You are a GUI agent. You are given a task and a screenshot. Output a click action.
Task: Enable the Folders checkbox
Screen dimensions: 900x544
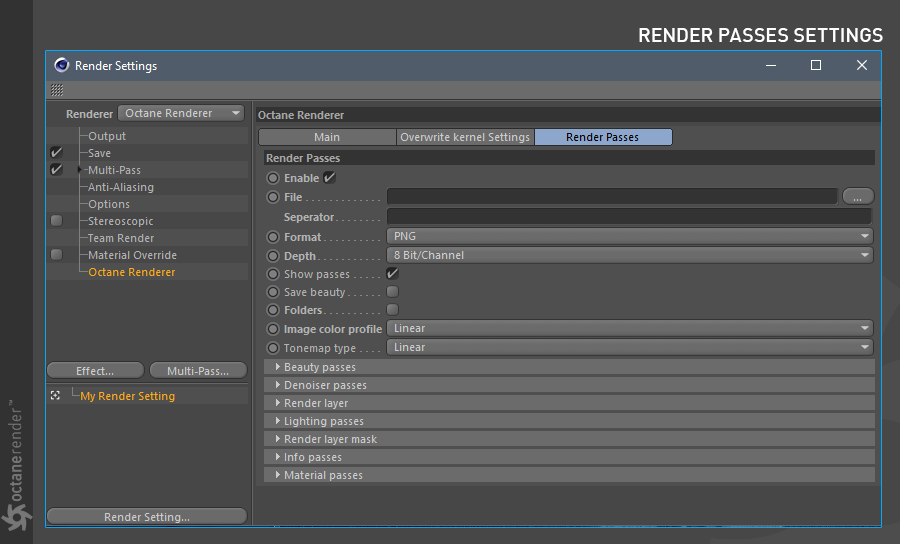click(393, 309)
